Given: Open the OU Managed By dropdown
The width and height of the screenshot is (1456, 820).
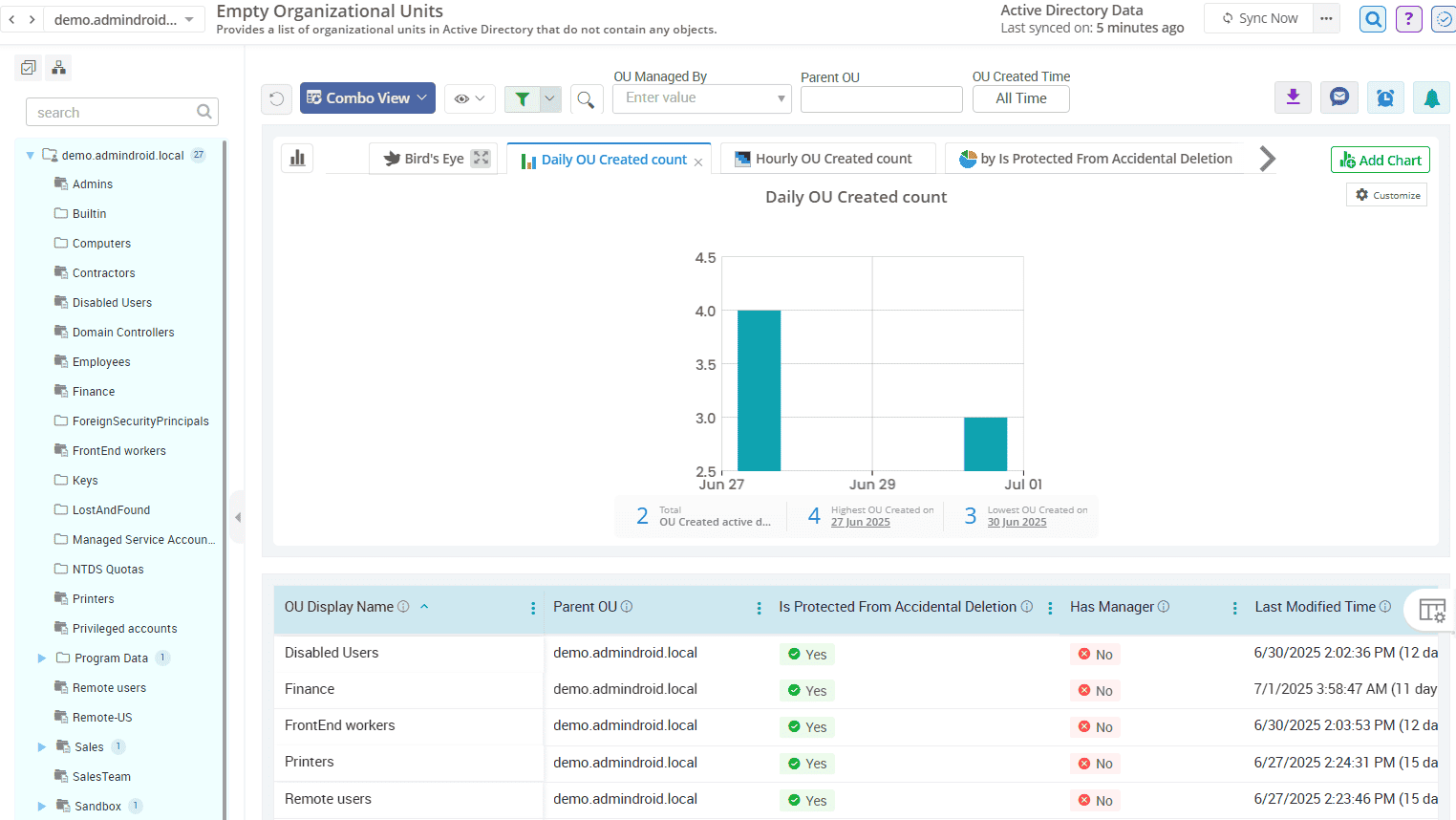Looking at the screenshot, I should point(701,98).
